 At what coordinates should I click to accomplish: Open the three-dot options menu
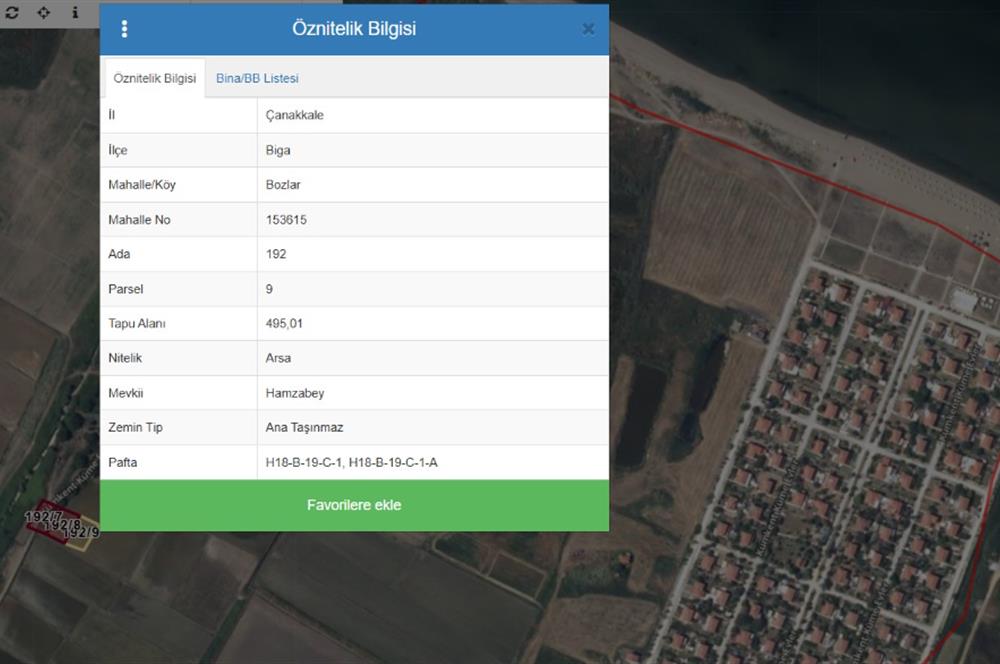tap(124, 28)
